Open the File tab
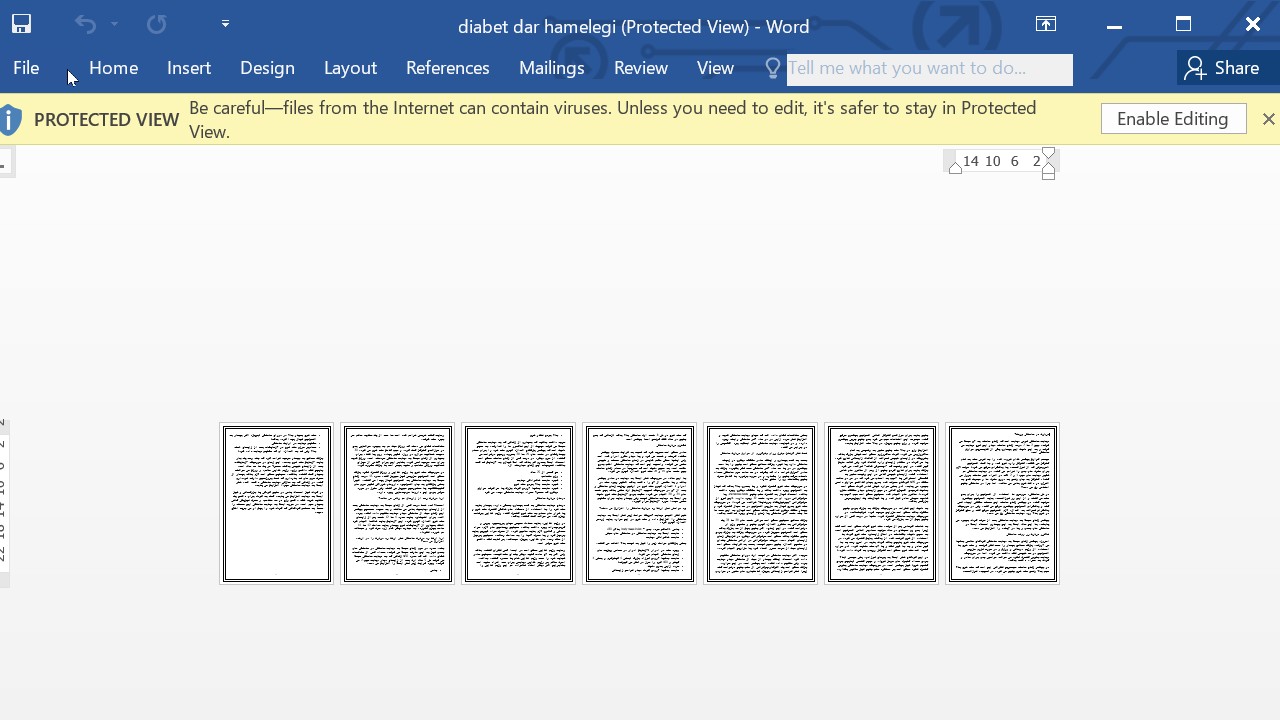The image size is (1280, 720). pyautogui.click(x=26, y=68)
